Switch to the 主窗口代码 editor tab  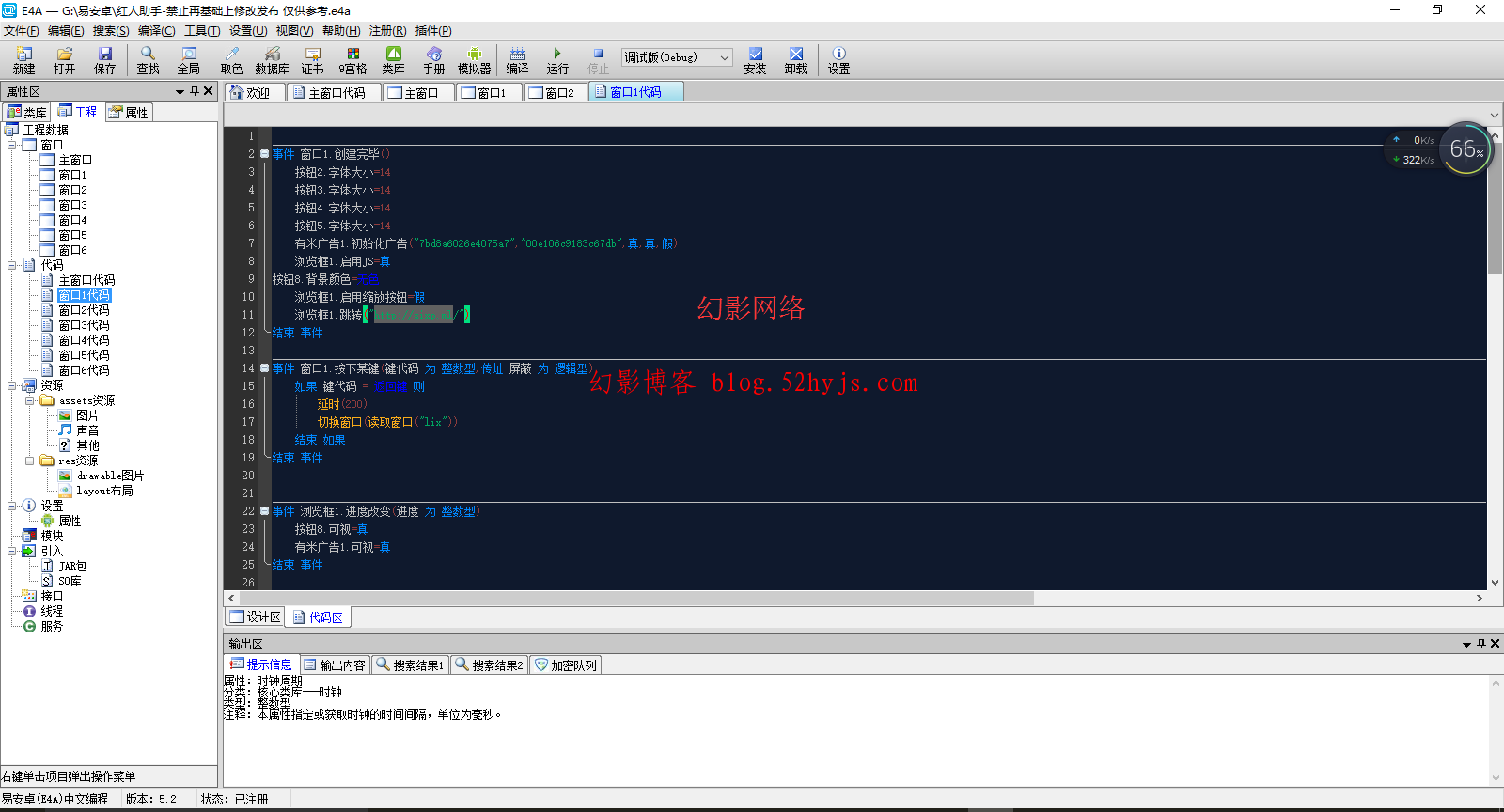(335, 92)
